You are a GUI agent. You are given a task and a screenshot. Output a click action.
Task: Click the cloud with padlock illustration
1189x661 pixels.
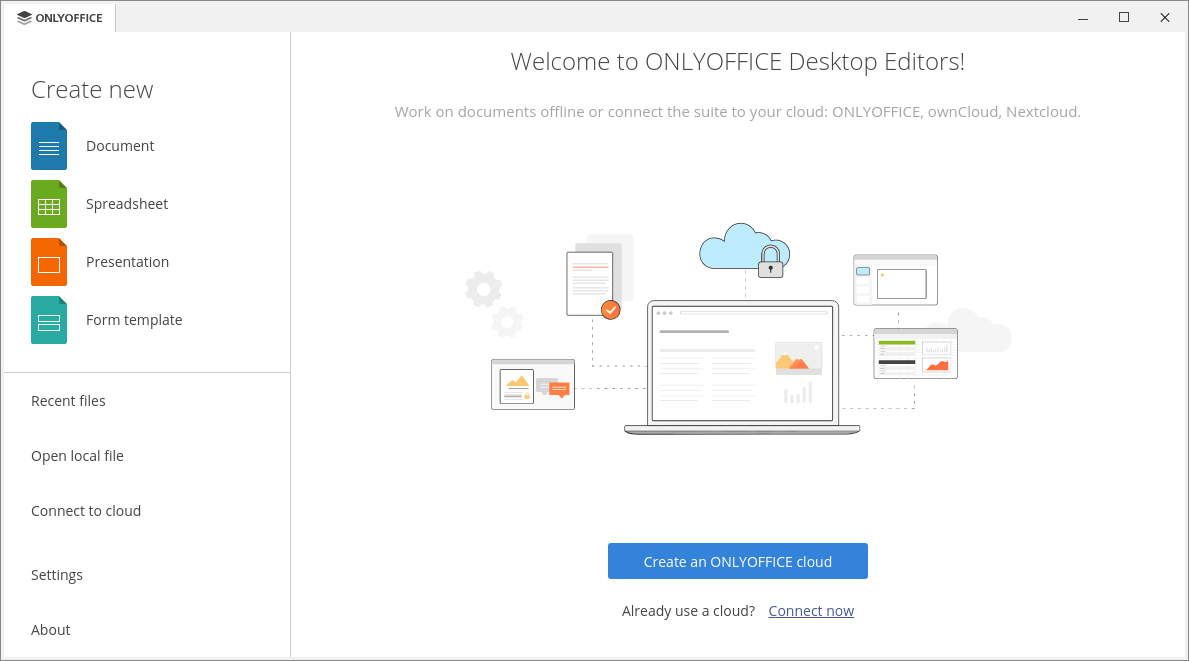(743, 252)
